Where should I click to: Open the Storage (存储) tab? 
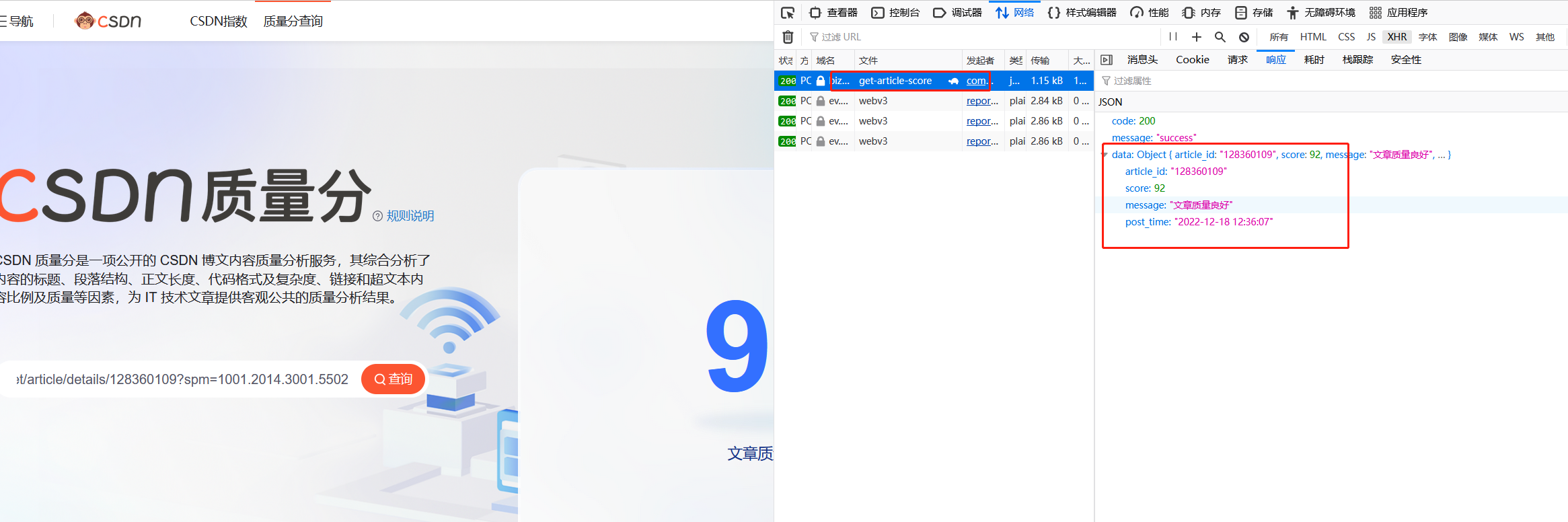pos(1254,13)
